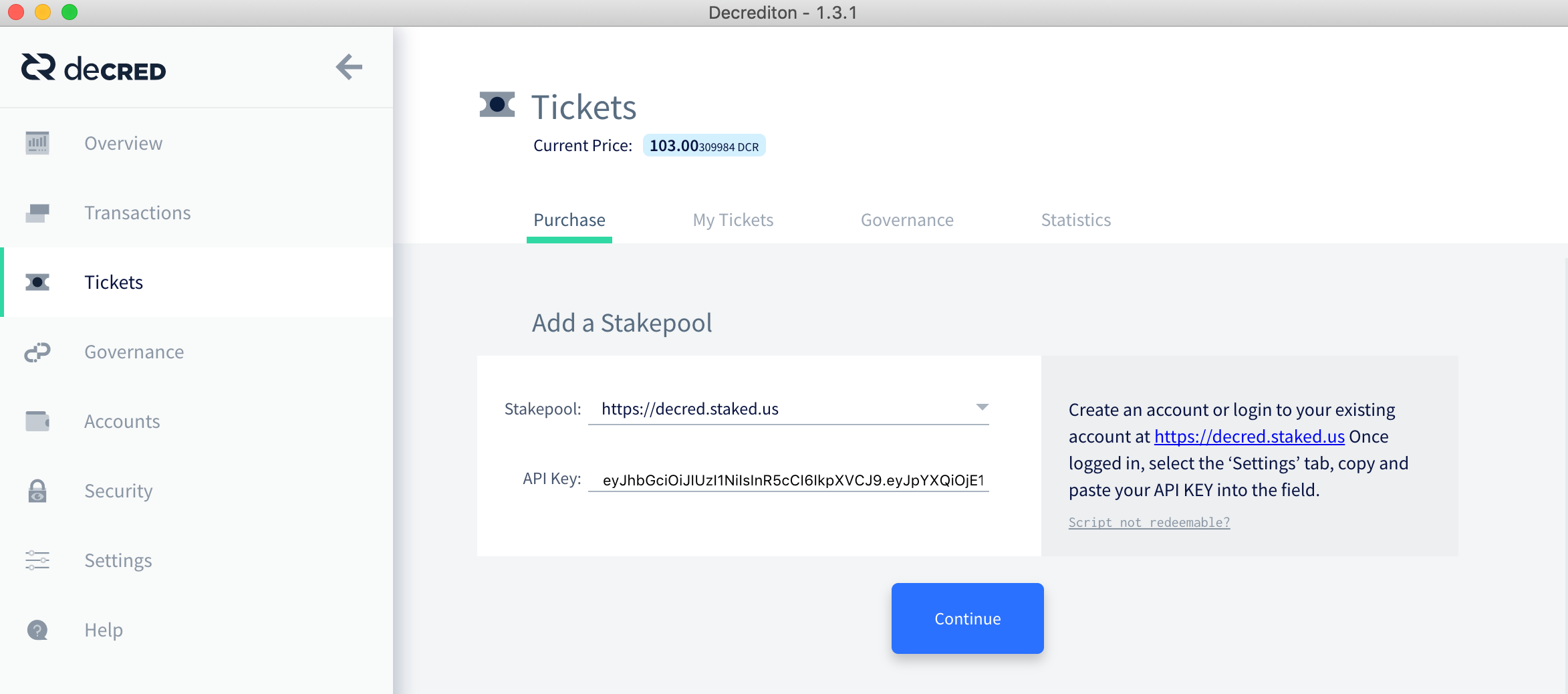Click the Decred logo

(94, 68)
